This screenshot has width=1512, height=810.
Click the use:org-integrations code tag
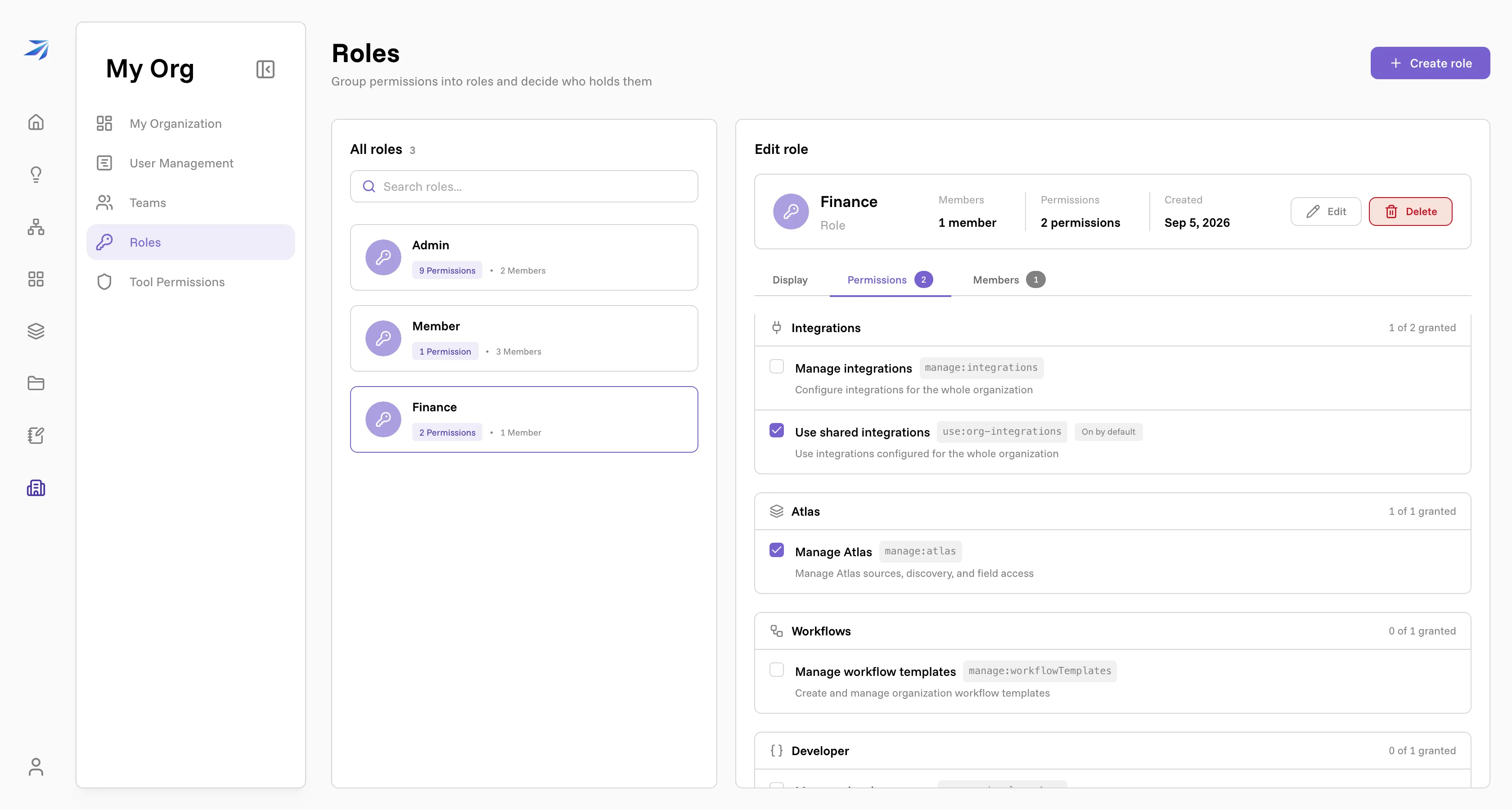point(1002,432)
